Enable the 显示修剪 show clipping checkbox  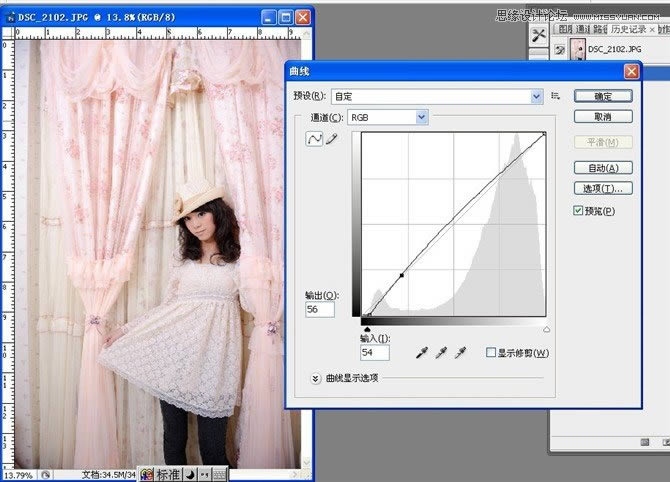pyautogui.click(x=491, y=352)
